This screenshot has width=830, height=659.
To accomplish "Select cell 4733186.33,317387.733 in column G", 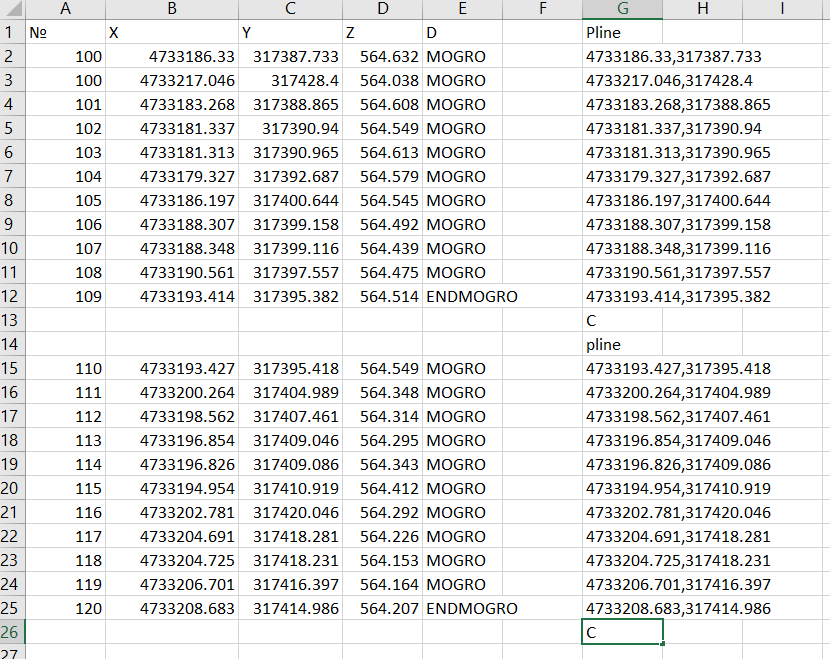I will coord(673,57).
